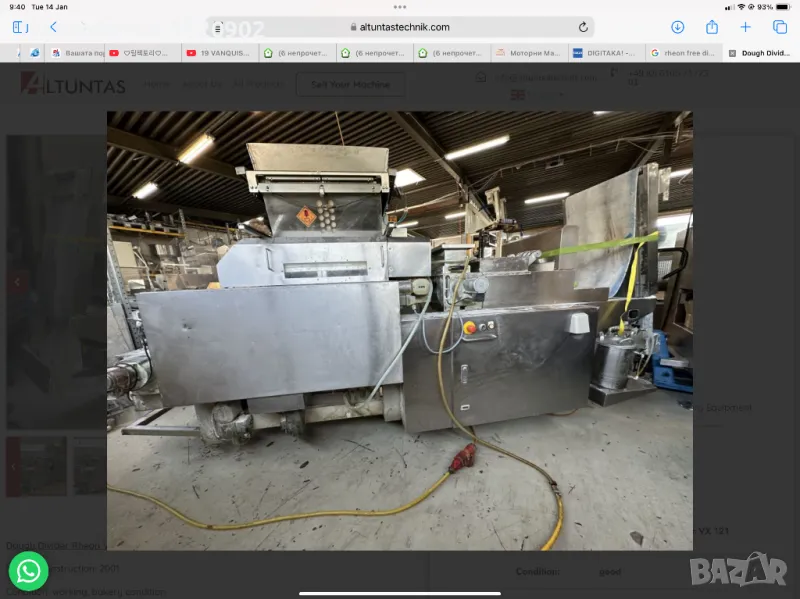Open WhatsApp chat bubble

(29, 571)
